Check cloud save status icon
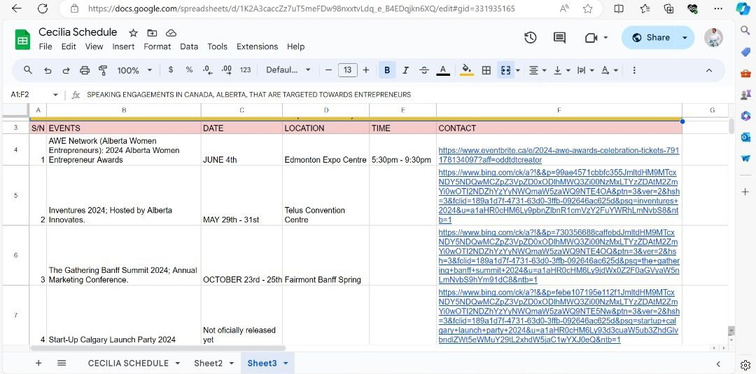 pos(171,33)
